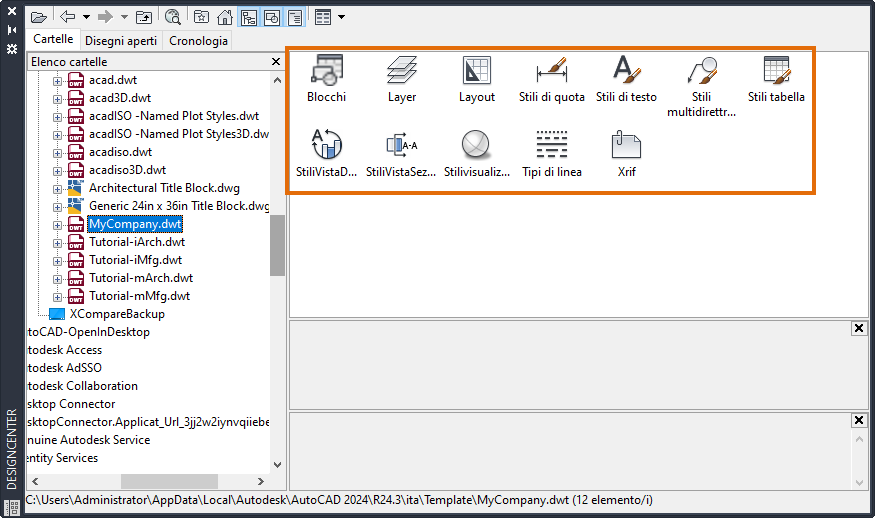Close the description pane with X

coord(859,420)
